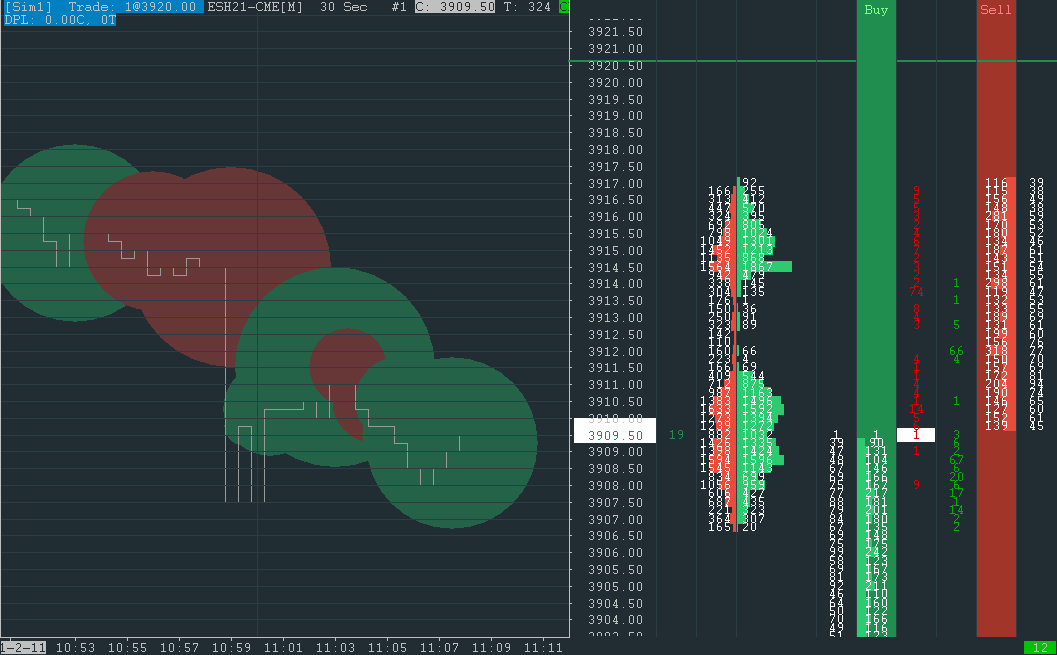
Task: Click the green indicator box in header
Action: (564, 7)
